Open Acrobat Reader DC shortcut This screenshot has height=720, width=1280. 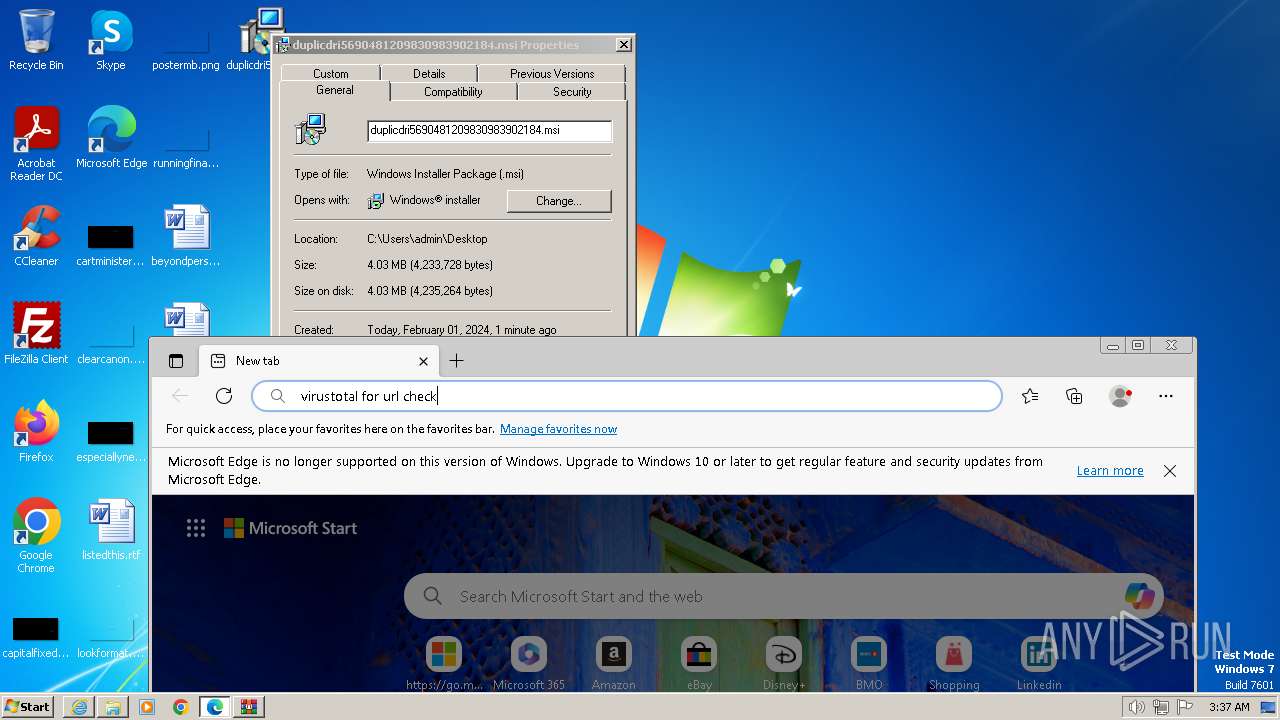[36, 143]
